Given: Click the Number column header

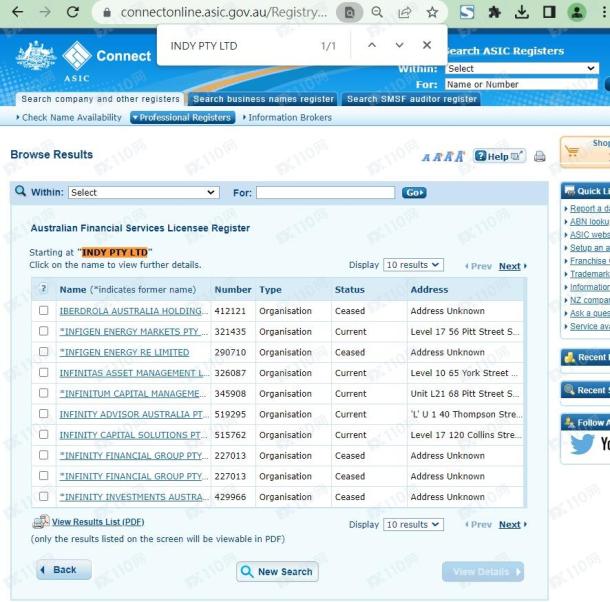Looking at the screenshot, I should point(233,290).
